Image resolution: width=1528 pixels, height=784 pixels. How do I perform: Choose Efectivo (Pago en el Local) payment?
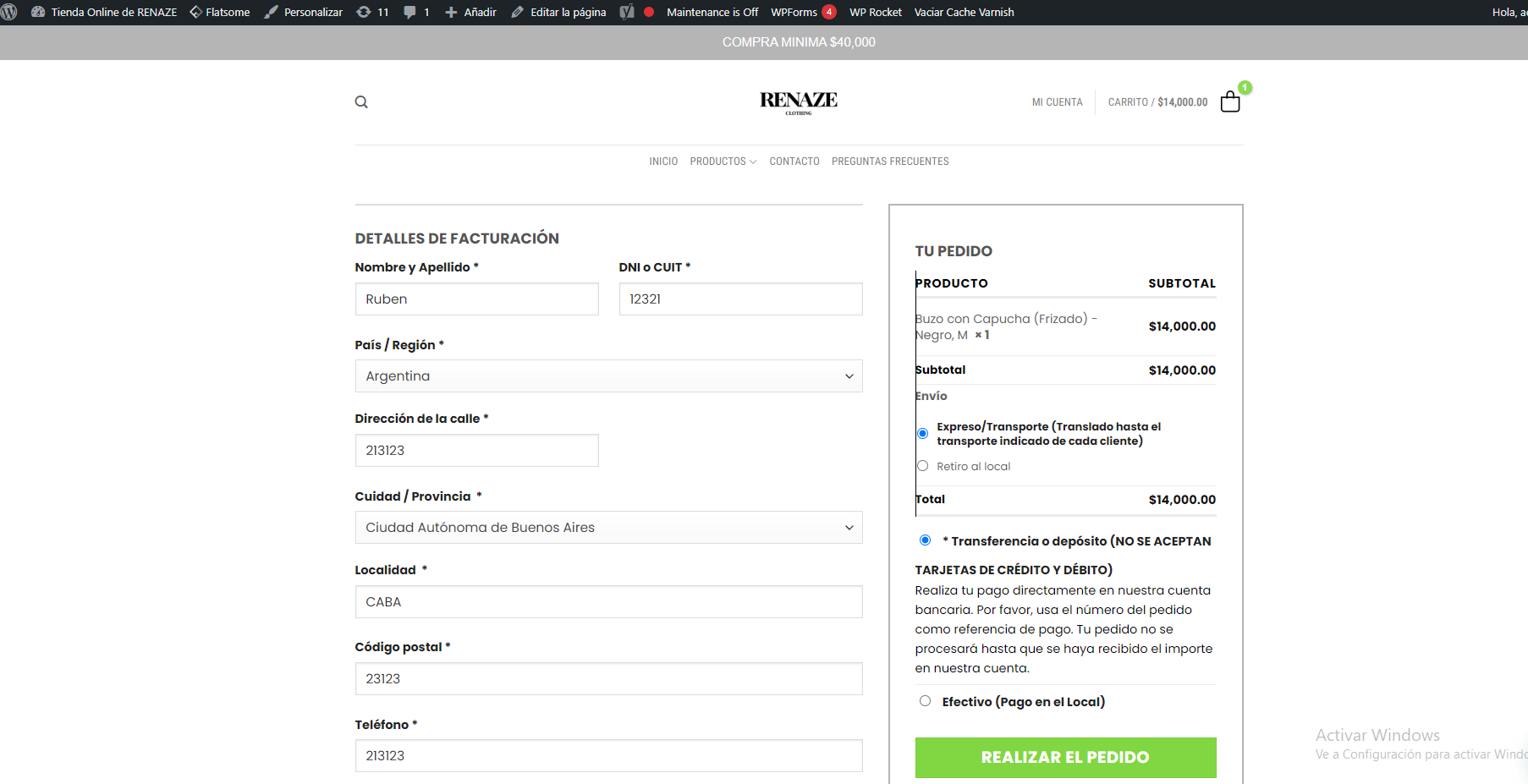(925, 700)
